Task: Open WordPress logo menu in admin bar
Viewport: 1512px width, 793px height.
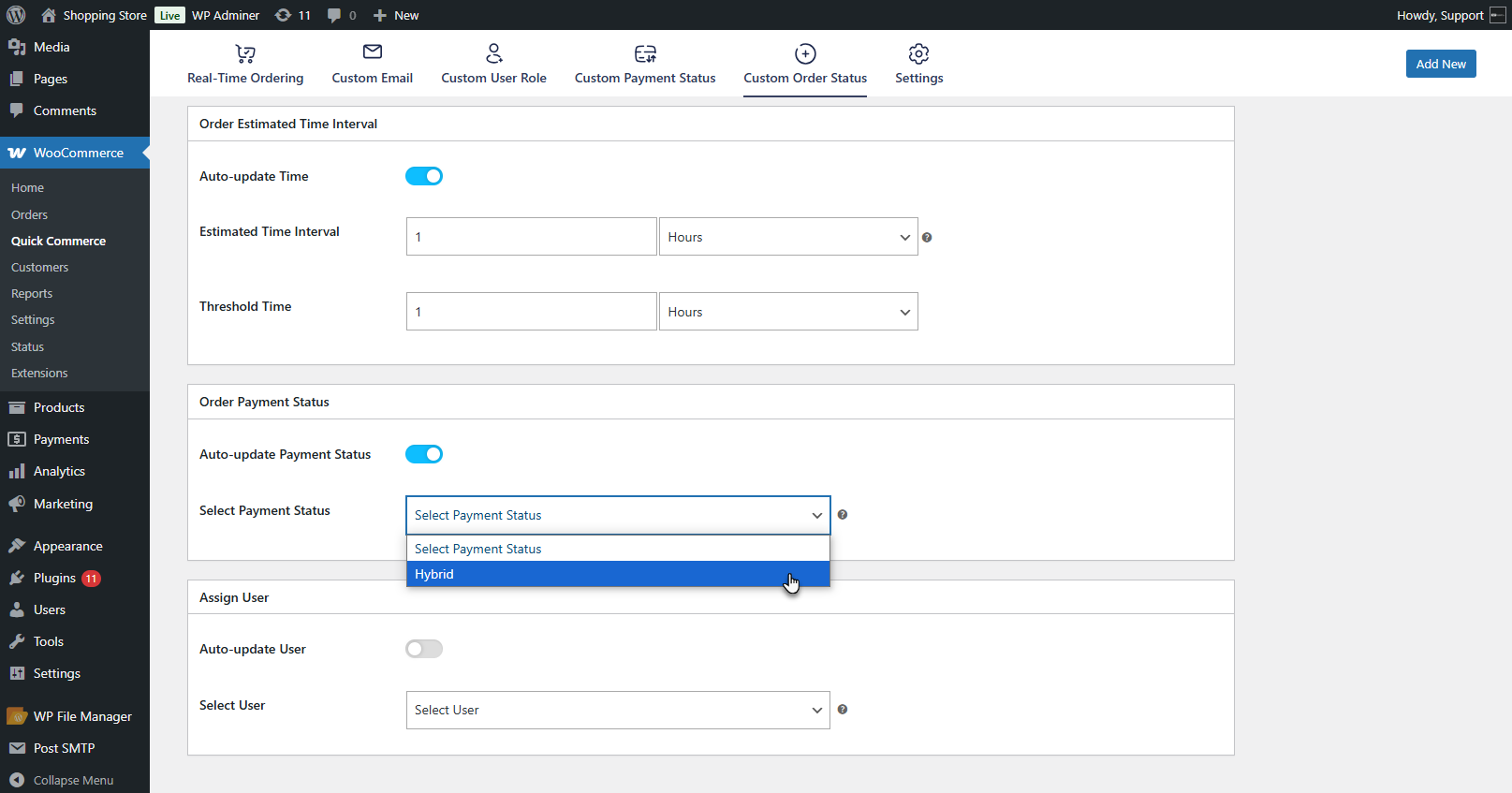Action: [x=16, y=15]
